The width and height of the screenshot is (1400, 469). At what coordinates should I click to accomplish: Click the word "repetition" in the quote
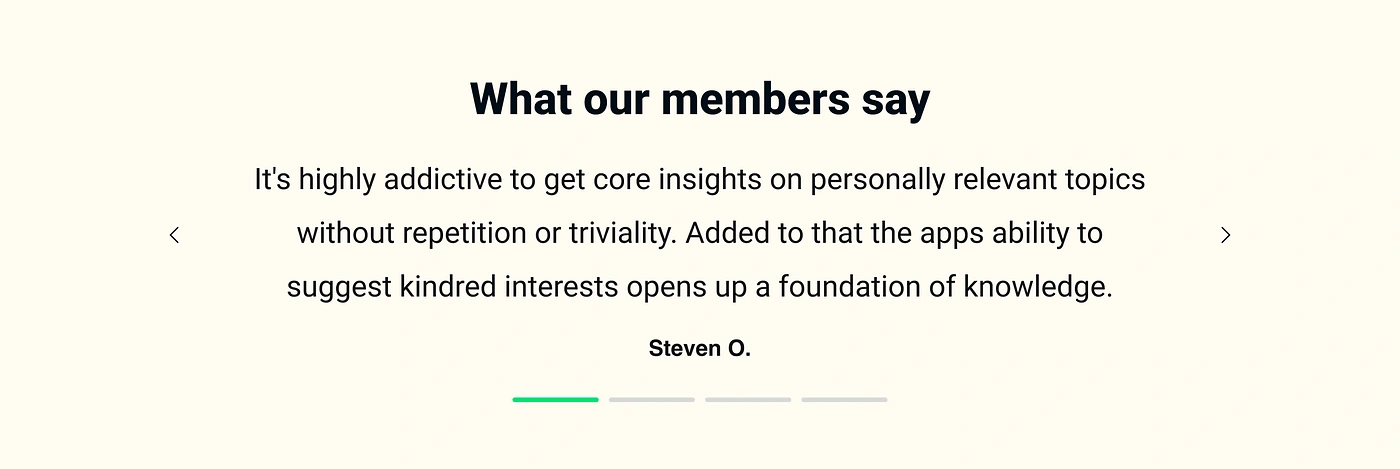click(x=470, y=234)
